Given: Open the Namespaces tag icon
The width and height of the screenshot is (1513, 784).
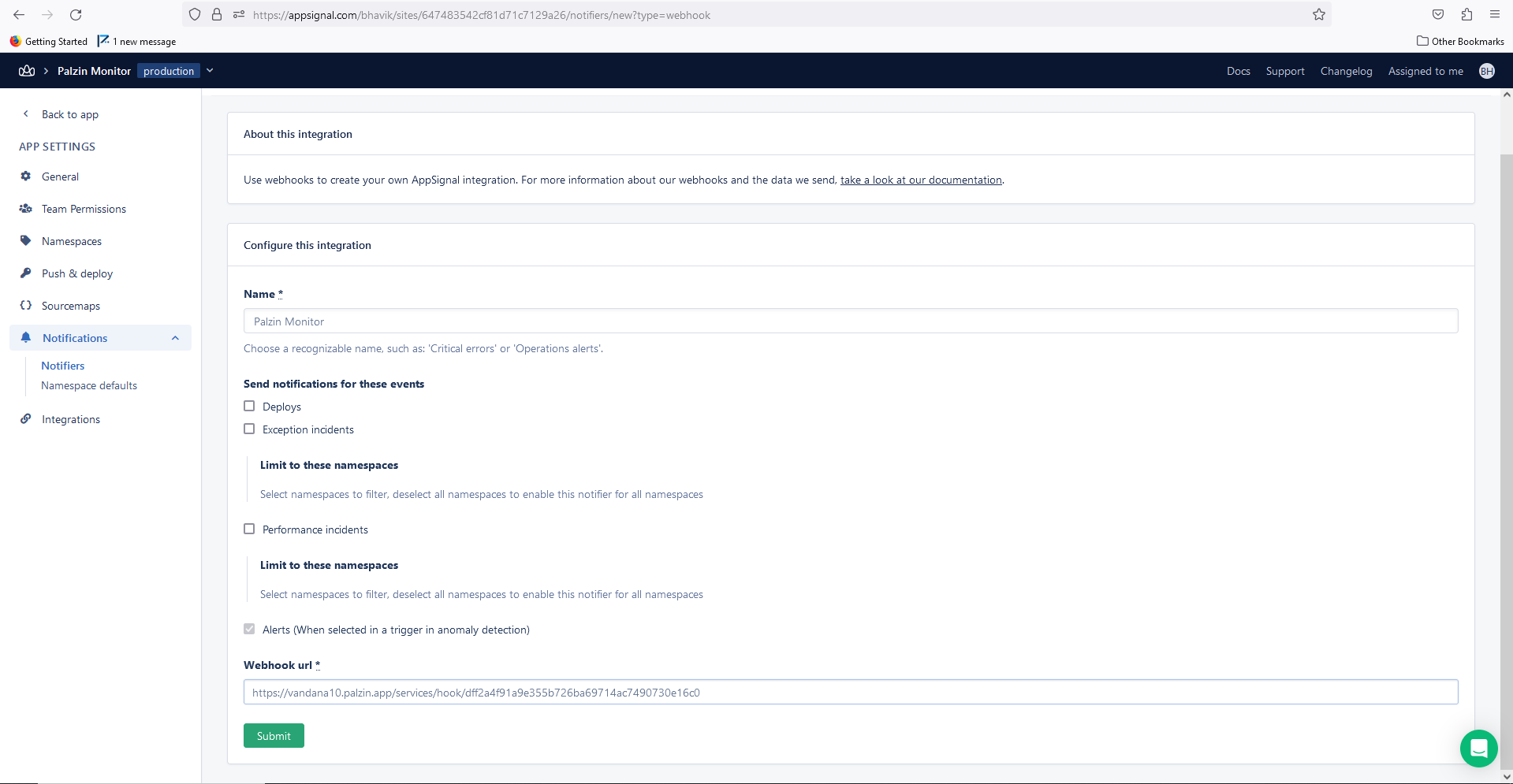Looking at the screenshot, I should tap(26, 241).
